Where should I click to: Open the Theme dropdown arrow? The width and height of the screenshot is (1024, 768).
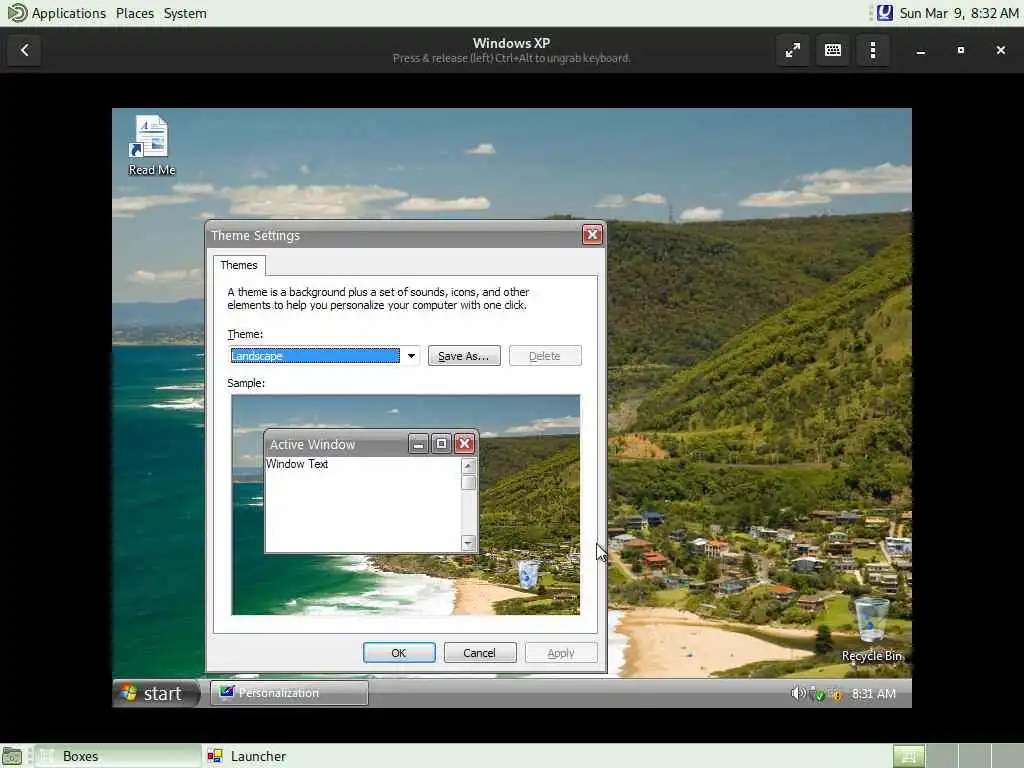pyautogui.click(x=411, y=356)
